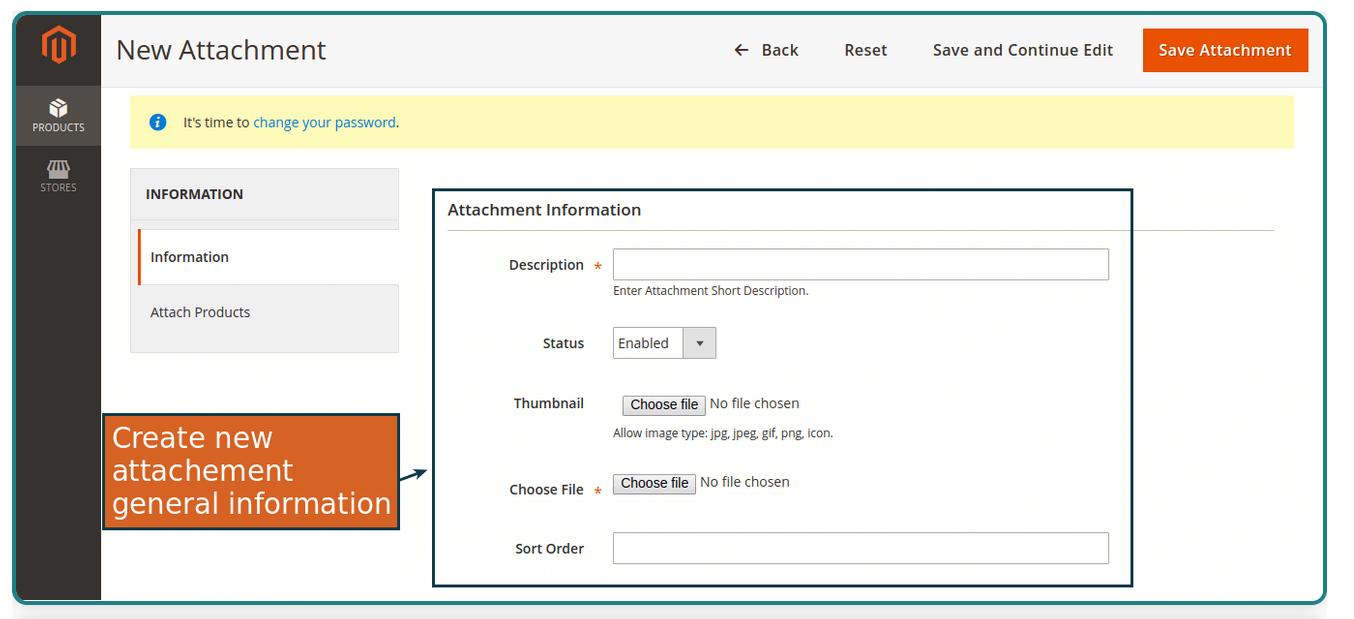1354x619 pixels.
Task: Click the Back arrow icon
Action: click(740, 50)
